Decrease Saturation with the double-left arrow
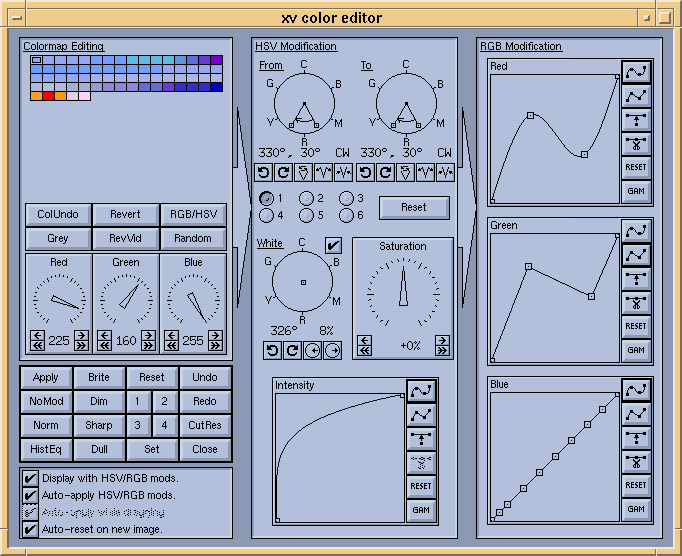 pyautogui.click(x=365, y=351)
